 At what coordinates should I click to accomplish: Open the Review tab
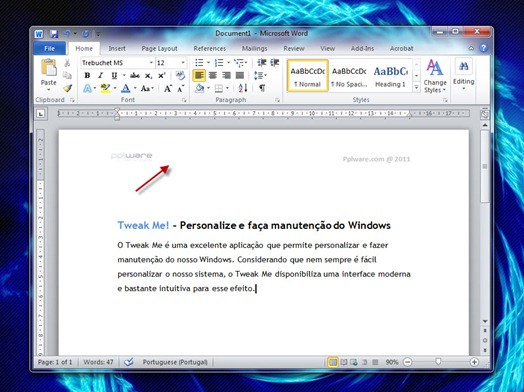[x=294, y=48]
